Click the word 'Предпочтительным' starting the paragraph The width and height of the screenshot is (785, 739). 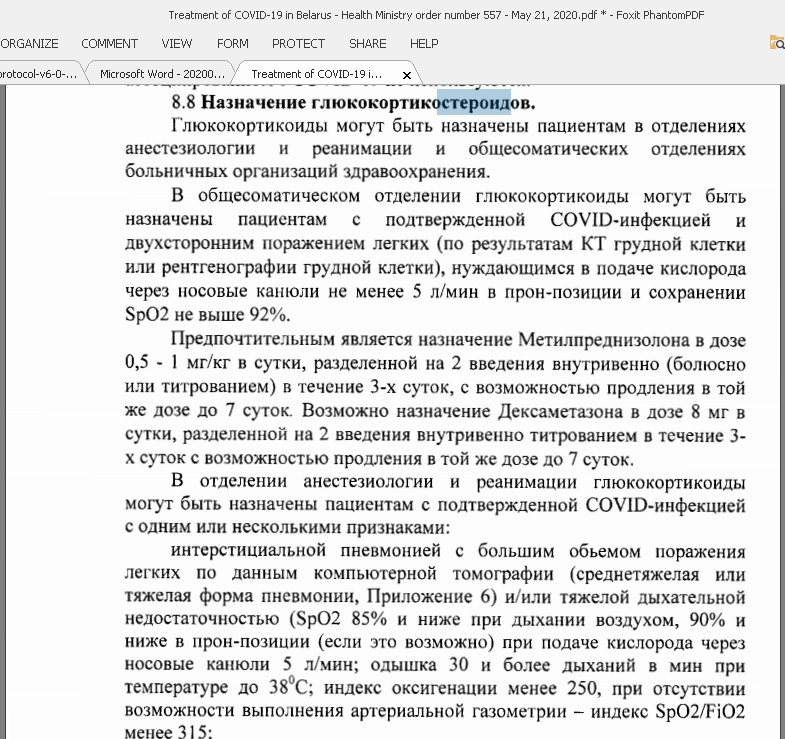pos(252,339)
